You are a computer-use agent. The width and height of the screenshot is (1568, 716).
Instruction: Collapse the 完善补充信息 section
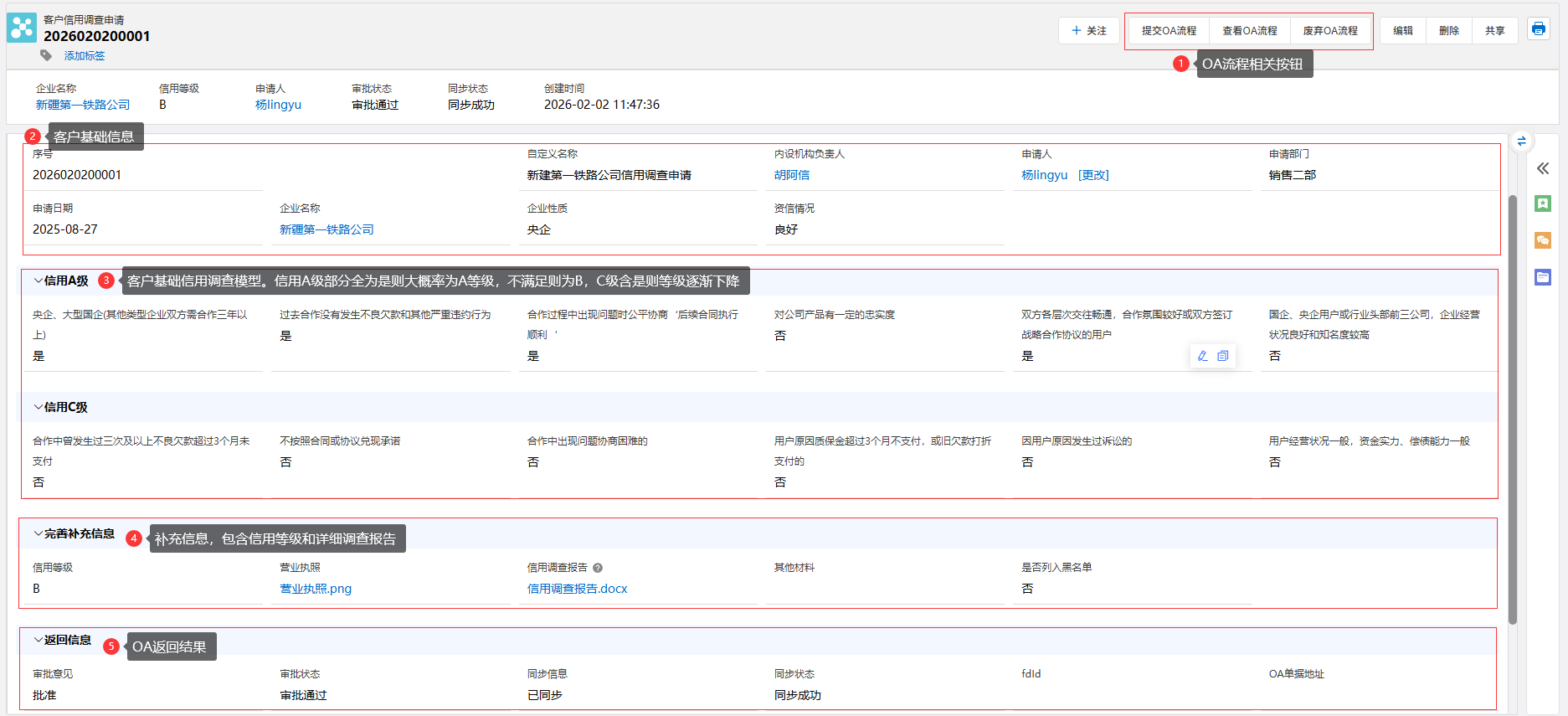pos(39,533)
